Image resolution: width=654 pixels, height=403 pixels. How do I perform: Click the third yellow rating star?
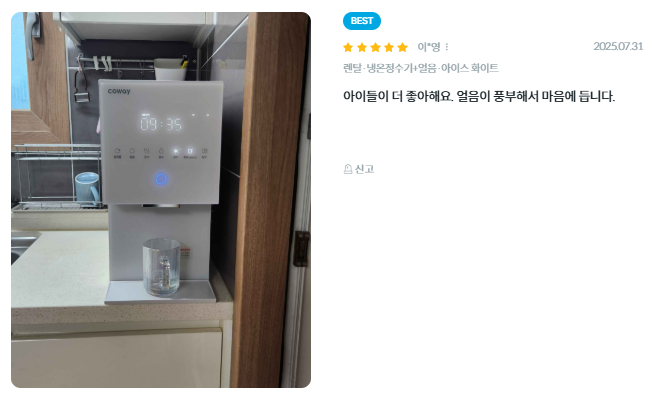point(375,47)
